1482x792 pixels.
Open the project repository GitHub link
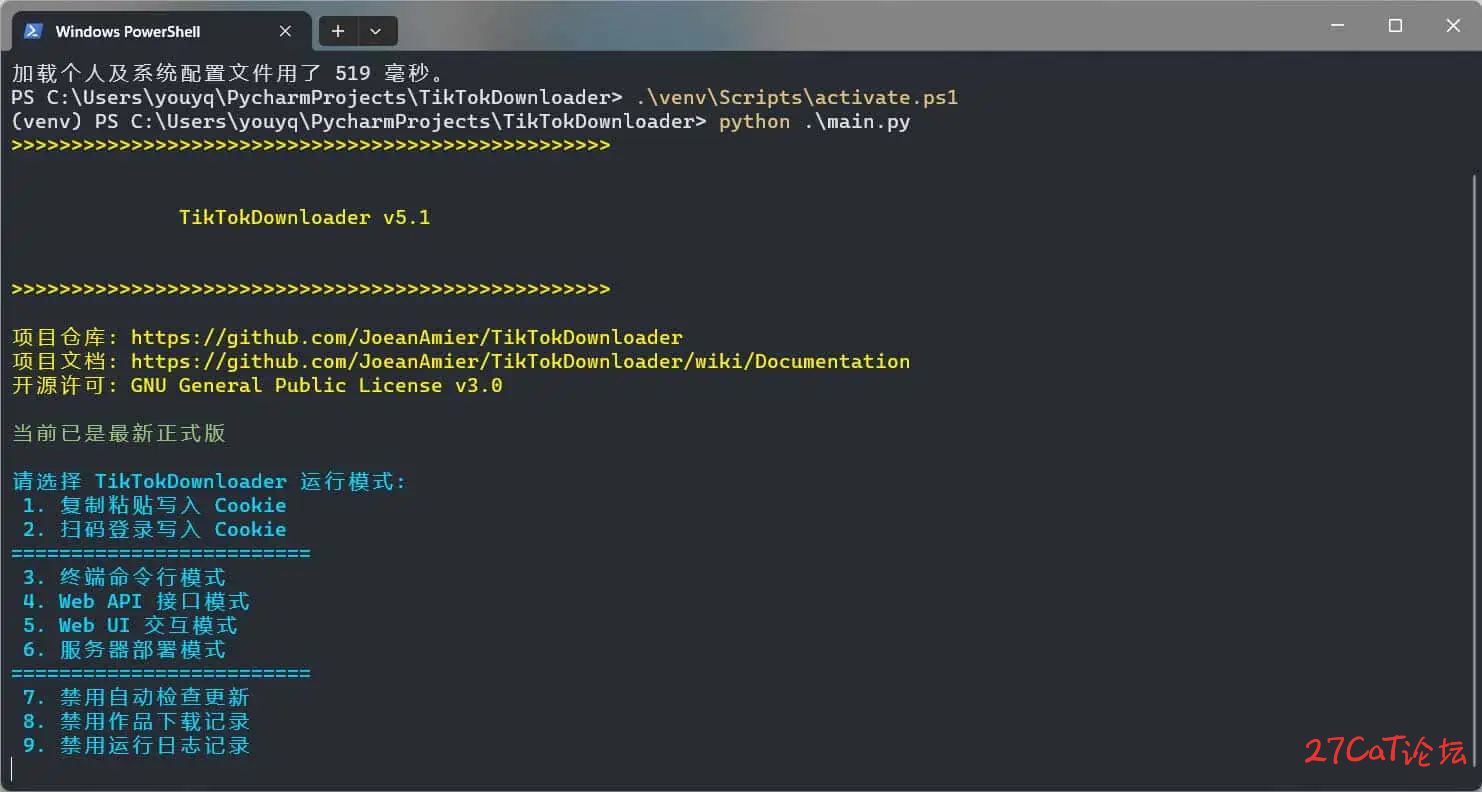[x=407, y=337]
